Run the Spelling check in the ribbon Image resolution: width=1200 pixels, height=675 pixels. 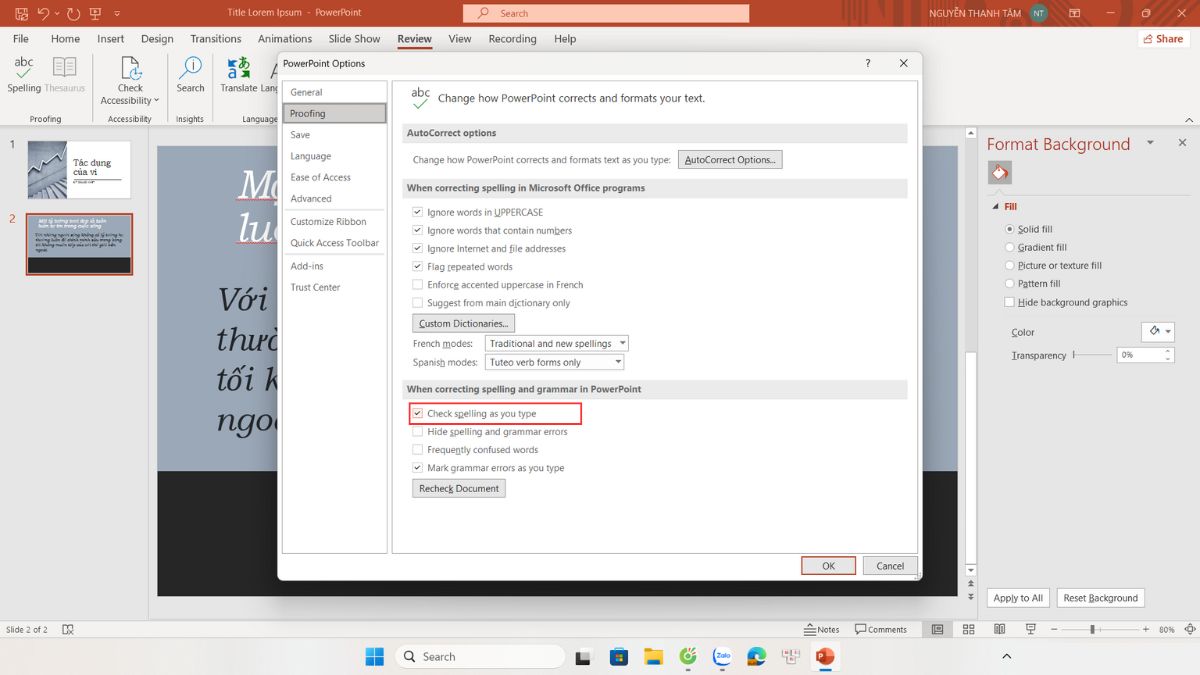(x=24, y=75)
